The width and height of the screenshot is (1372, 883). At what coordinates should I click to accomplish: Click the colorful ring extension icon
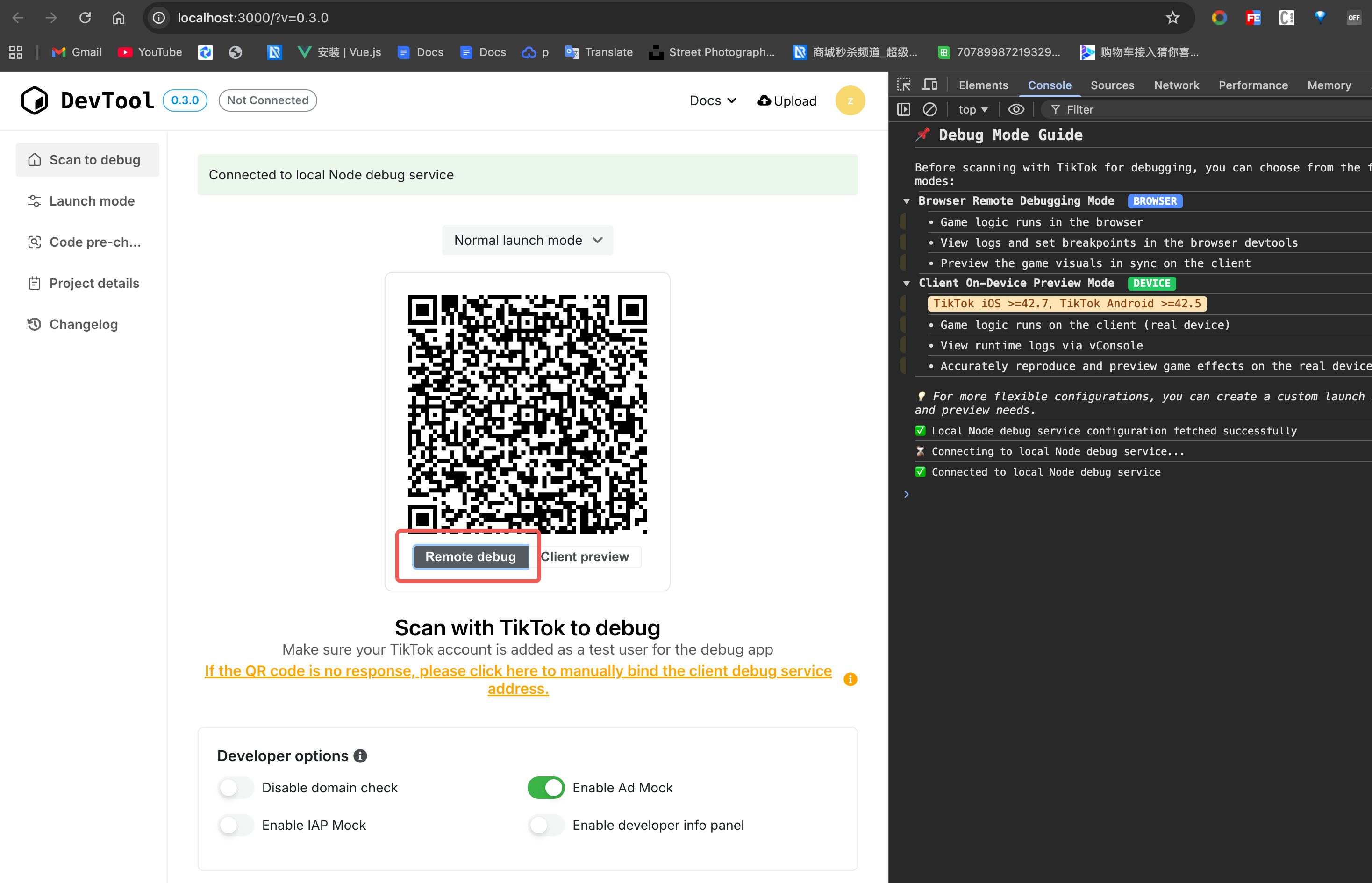[1219, 18]
